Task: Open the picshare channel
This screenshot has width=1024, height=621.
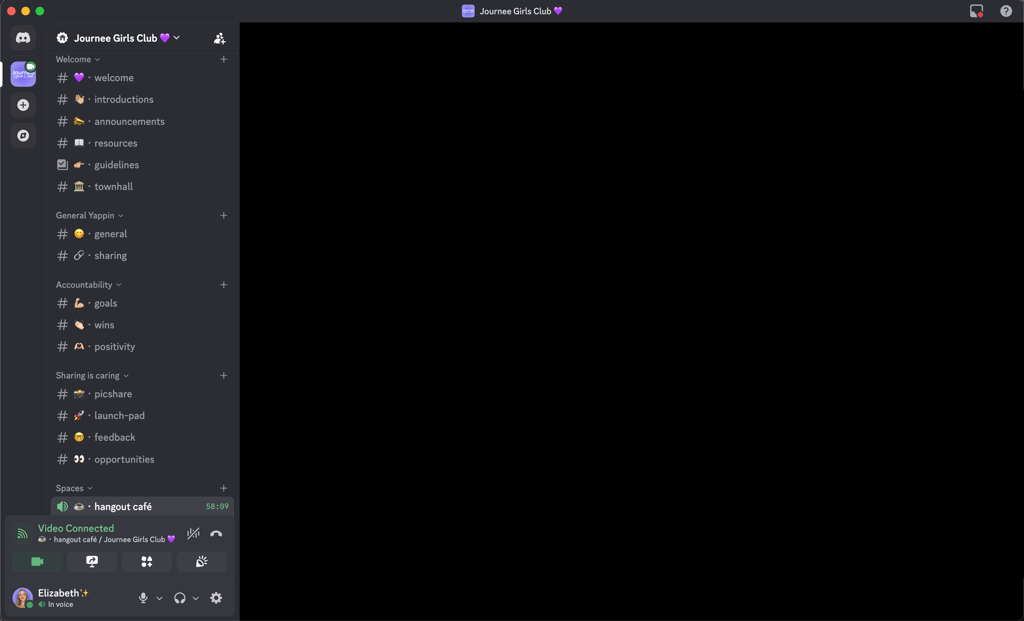Action: point(142,394)
